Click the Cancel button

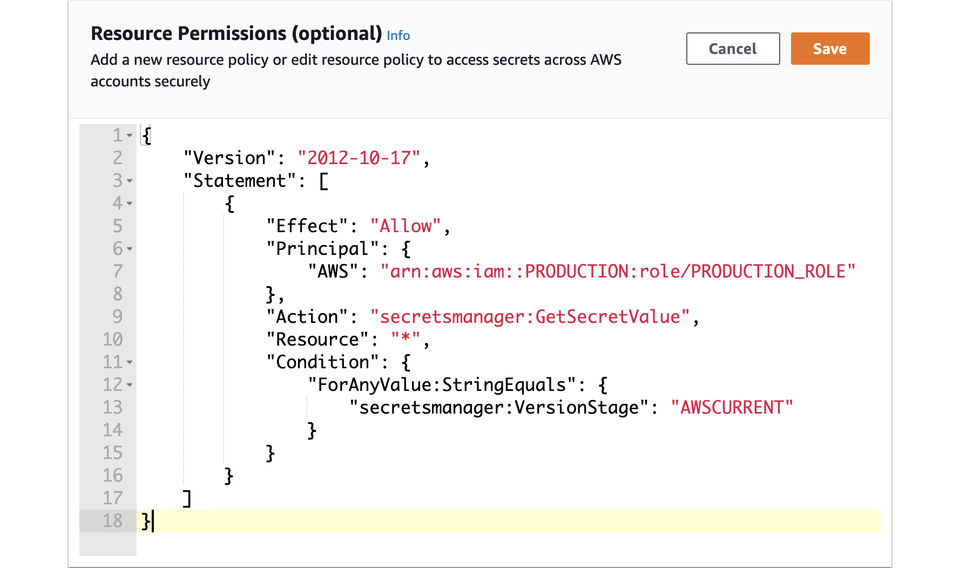tap(732, 49)
